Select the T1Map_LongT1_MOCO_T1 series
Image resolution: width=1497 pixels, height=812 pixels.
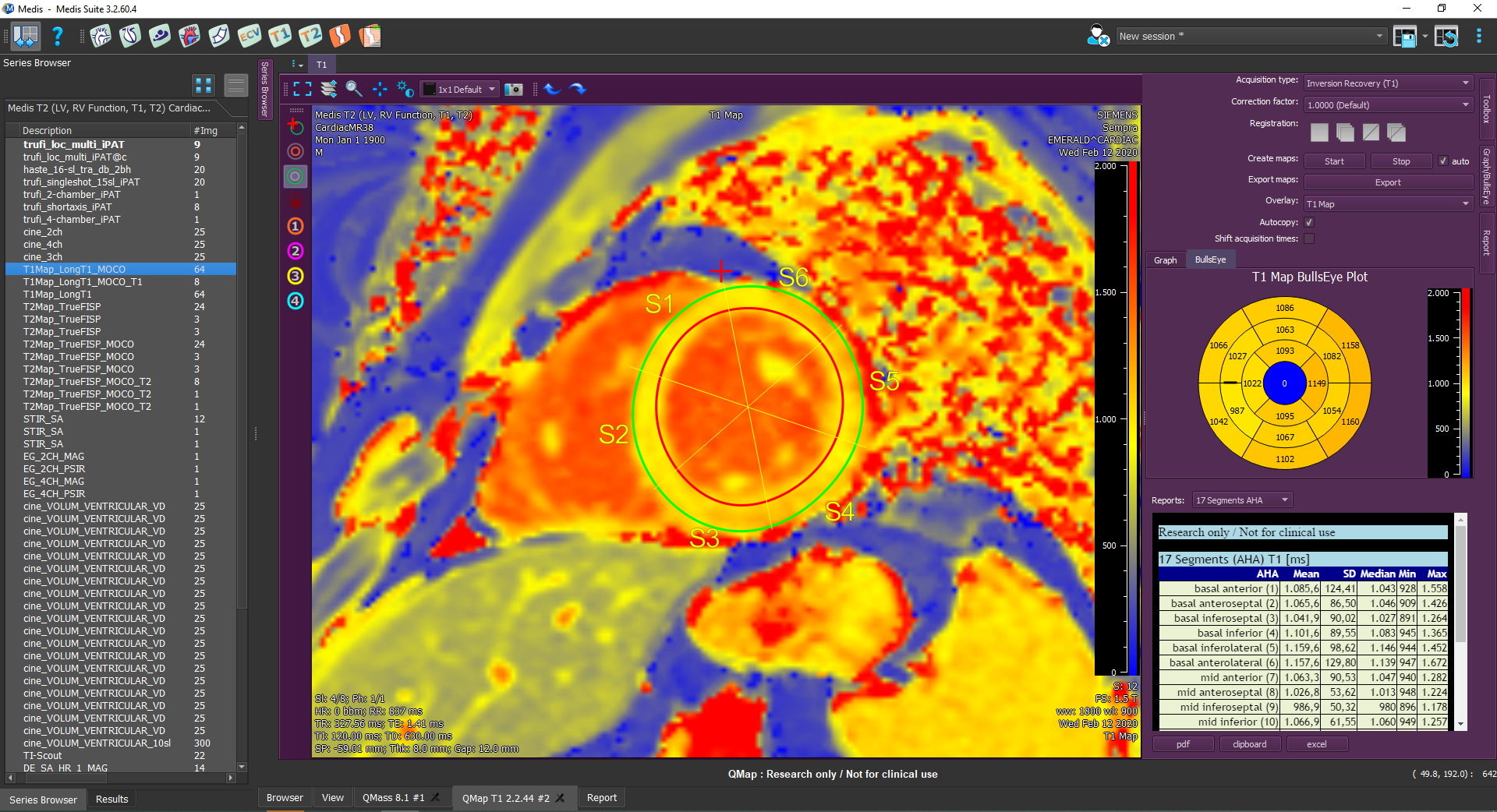point(83,282)
